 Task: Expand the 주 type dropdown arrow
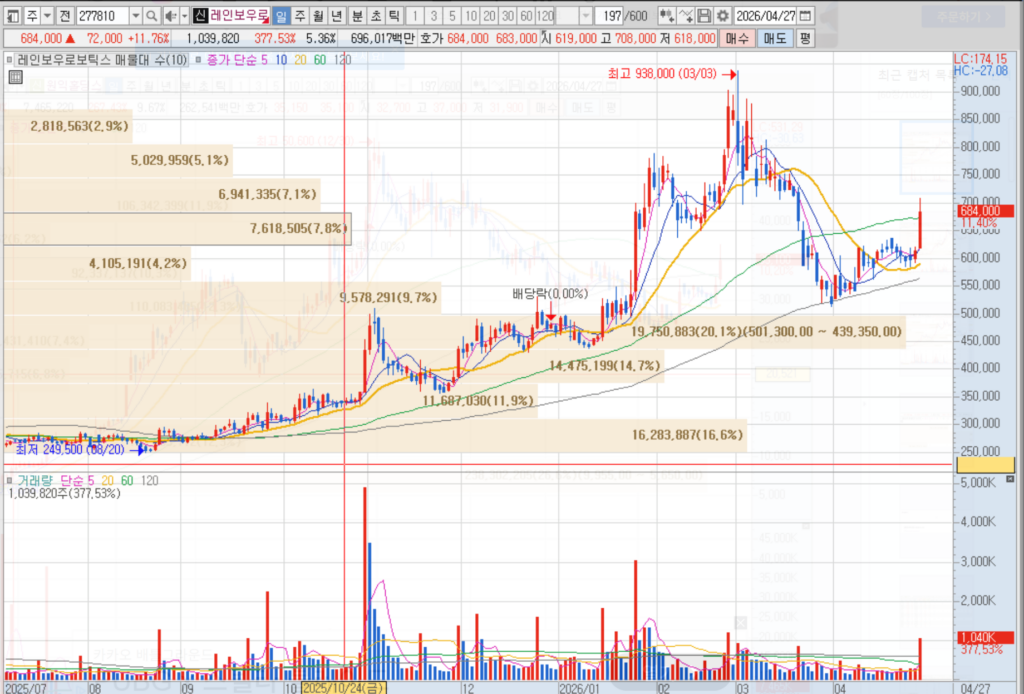coord(47,16)
